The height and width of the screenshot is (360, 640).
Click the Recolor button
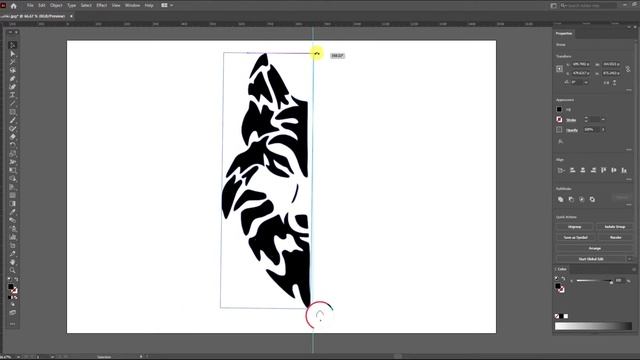616,237
